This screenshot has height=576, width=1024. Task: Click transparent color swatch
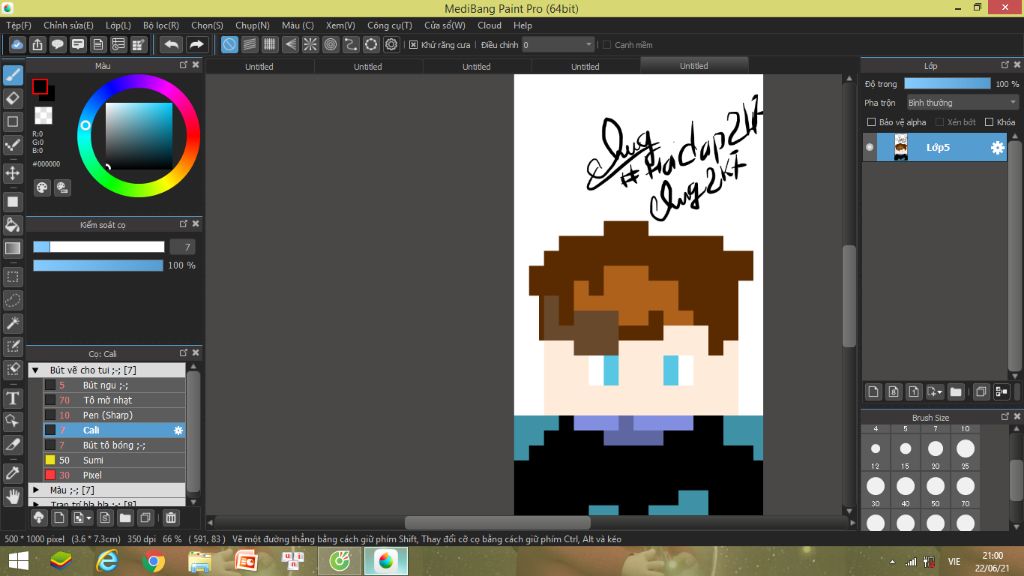(x=43, y=116)
